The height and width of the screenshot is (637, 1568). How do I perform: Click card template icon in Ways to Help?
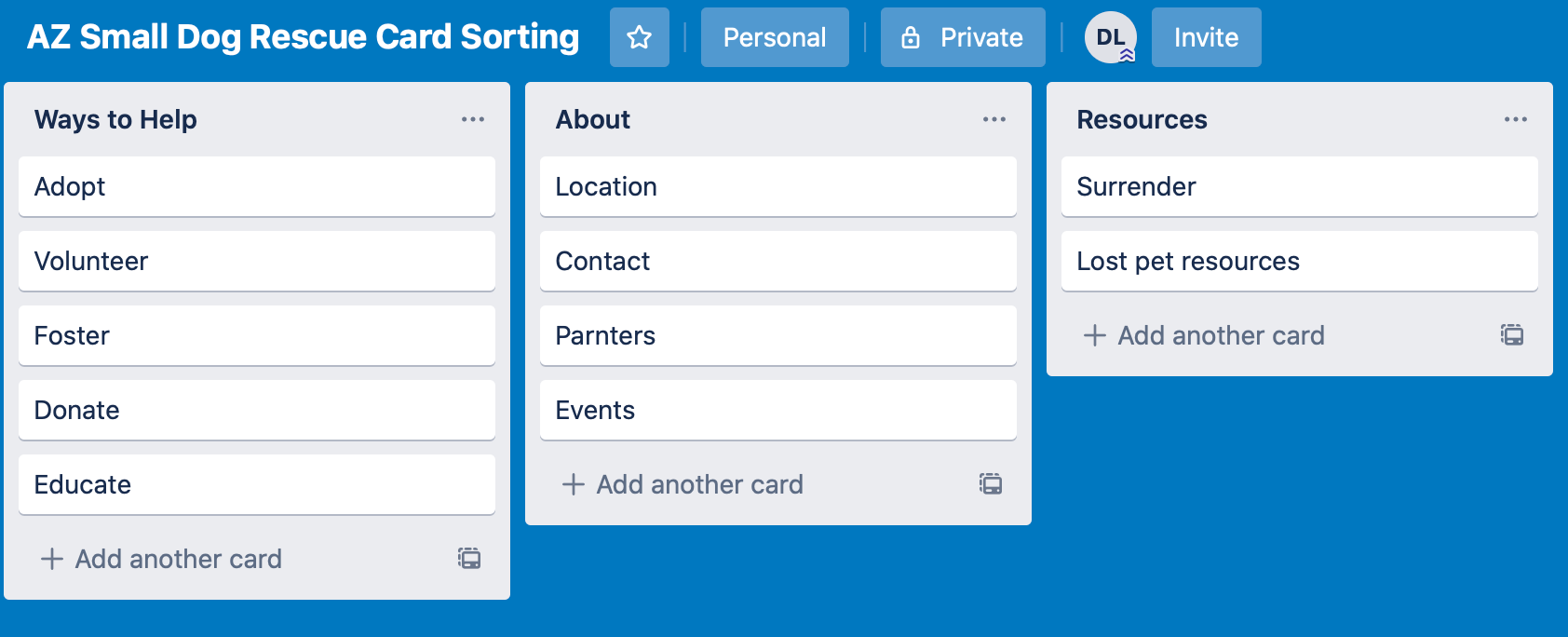click(469, 559)
